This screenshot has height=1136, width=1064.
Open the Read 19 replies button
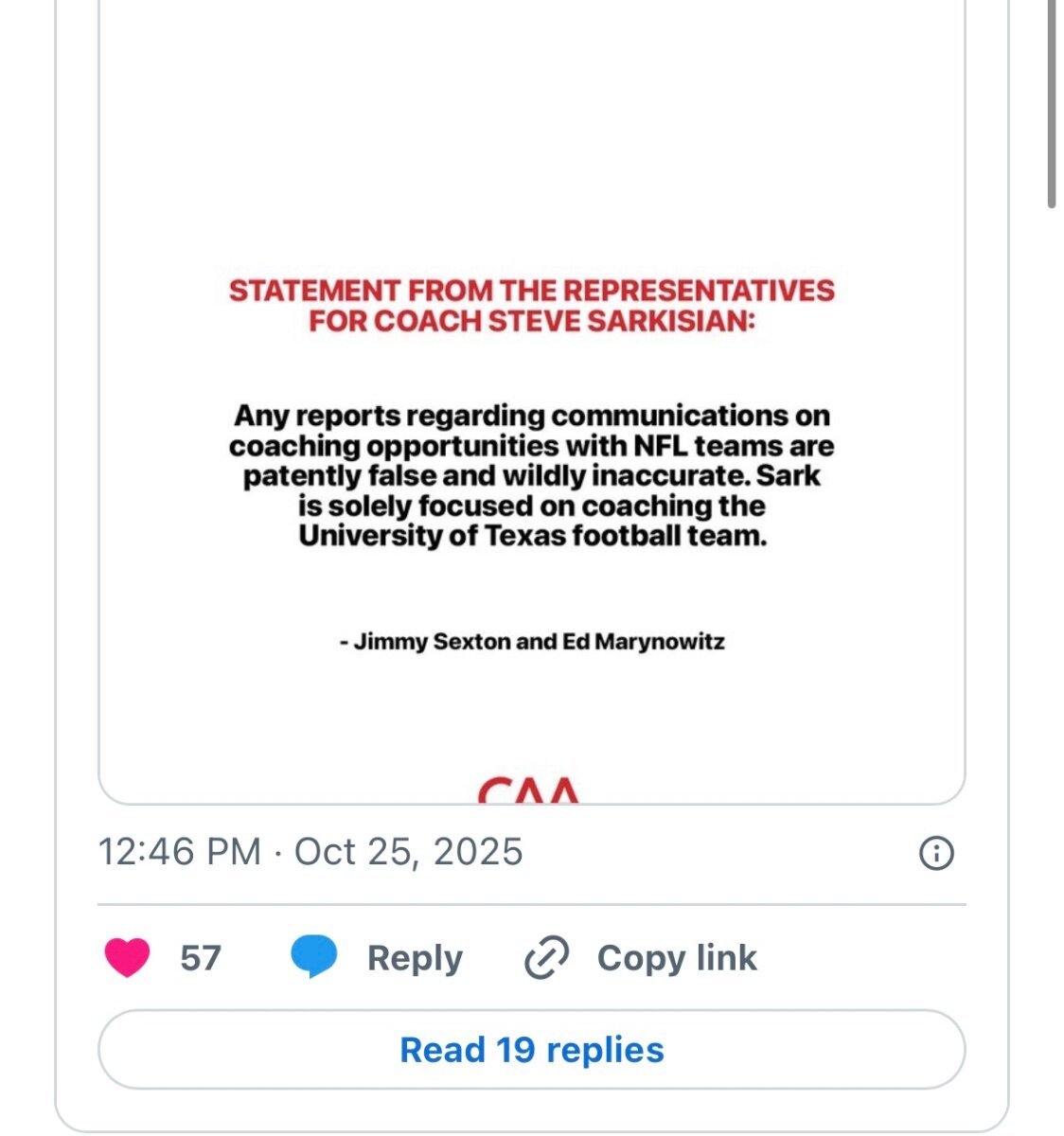point(531,1049)
